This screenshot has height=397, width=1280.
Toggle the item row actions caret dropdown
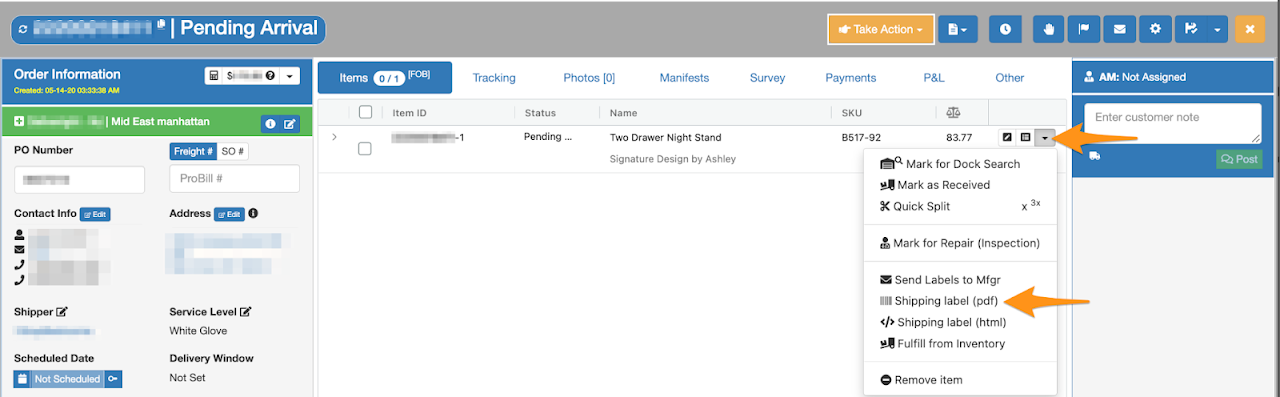(1044, 137)
